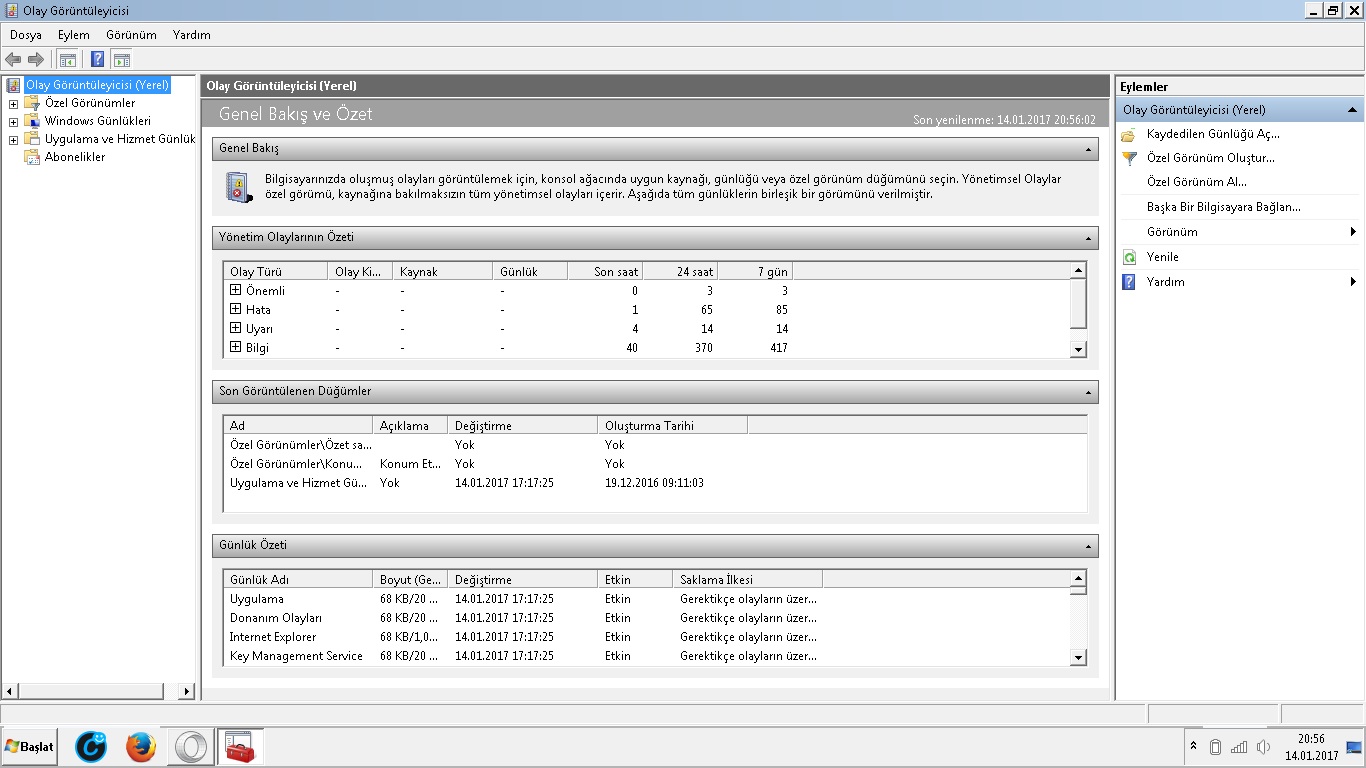Screen dimensions: 1366x768
Task: Expand the Uyarı event type row
Action: 236,328
